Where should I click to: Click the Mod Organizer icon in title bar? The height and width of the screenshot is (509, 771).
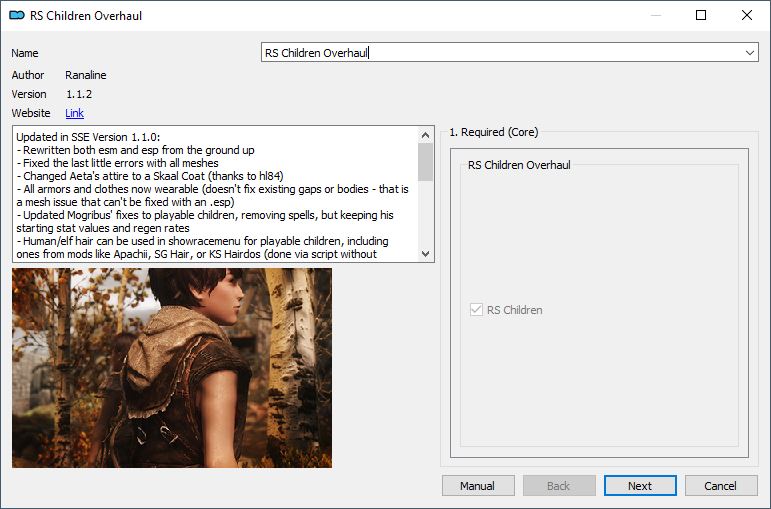tap(17, 15)
